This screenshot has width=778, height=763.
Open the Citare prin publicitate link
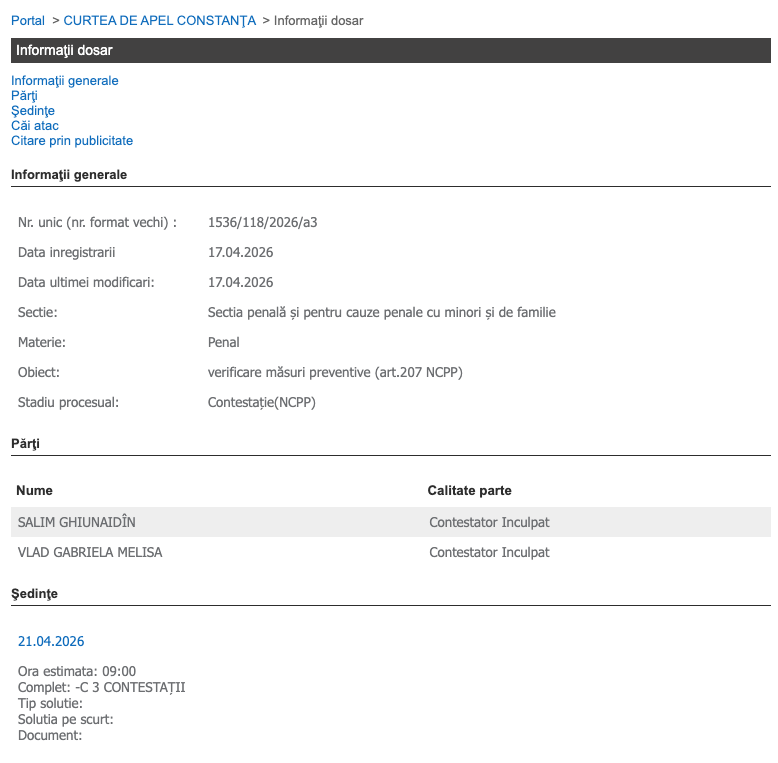(72, 141)
